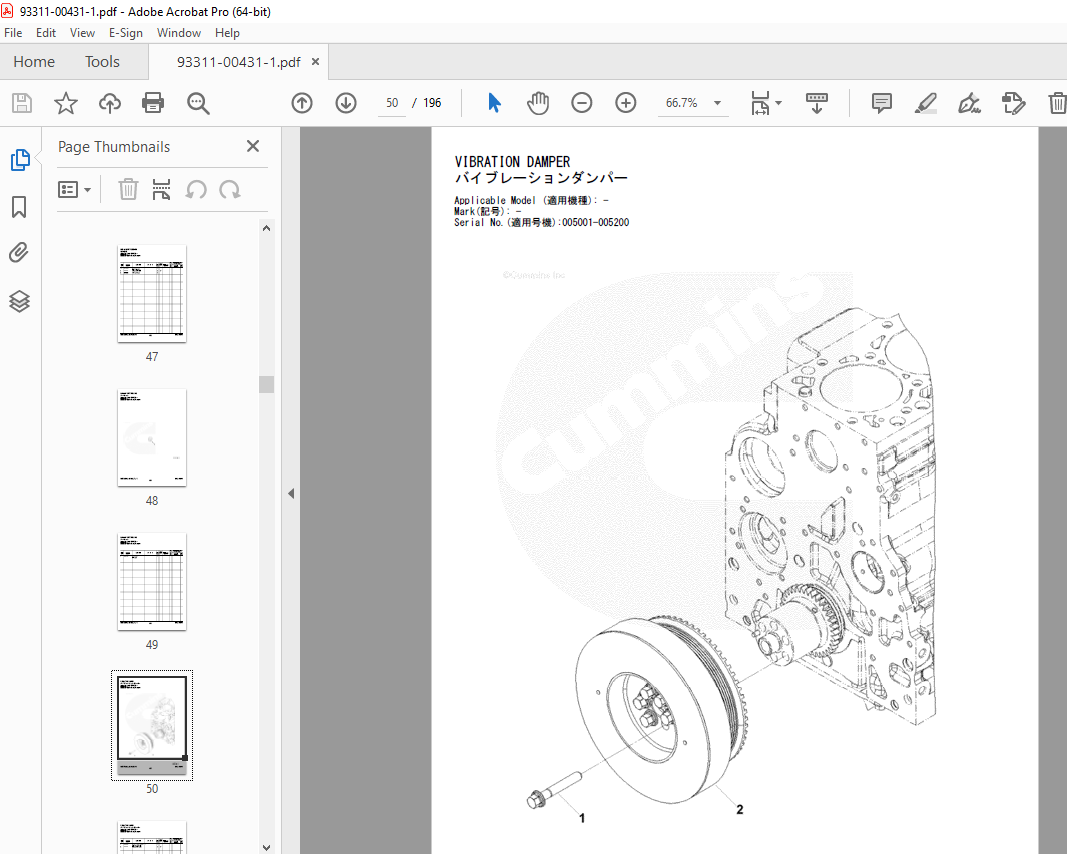
Task: Click the trash delete icon in toolbar
Action: point(1057,103)
